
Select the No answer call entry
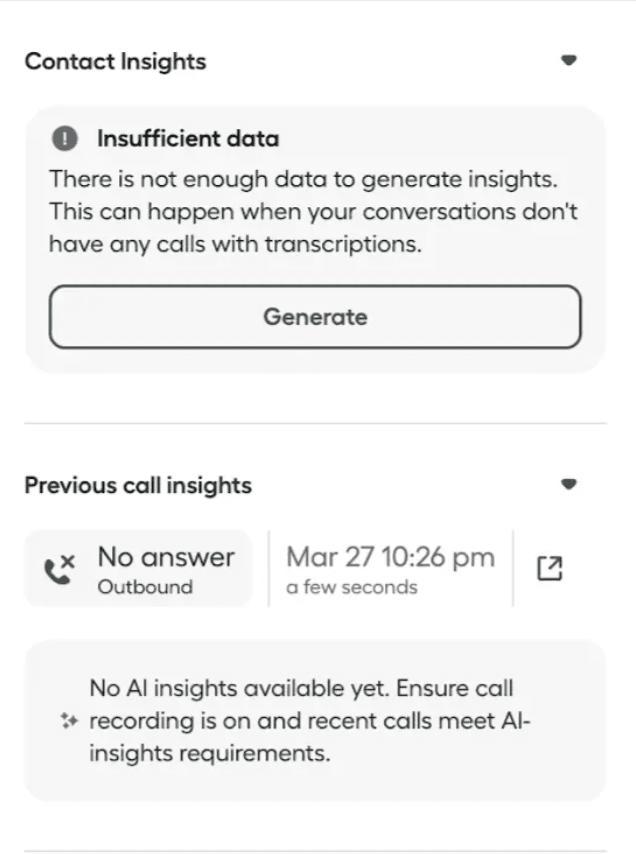(137, 567)
